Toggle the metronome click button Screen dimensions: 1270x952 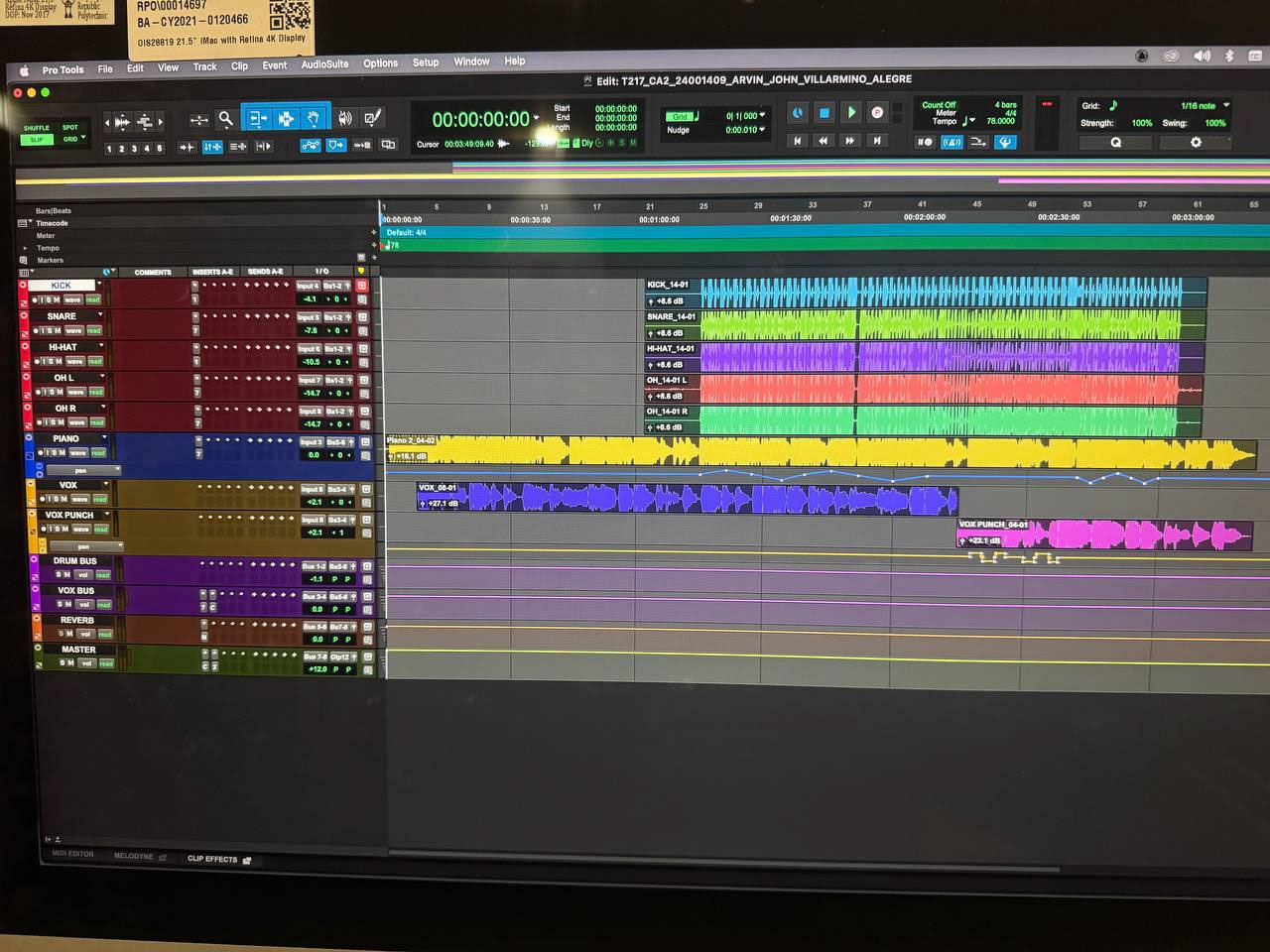click(x=952, y=142)
